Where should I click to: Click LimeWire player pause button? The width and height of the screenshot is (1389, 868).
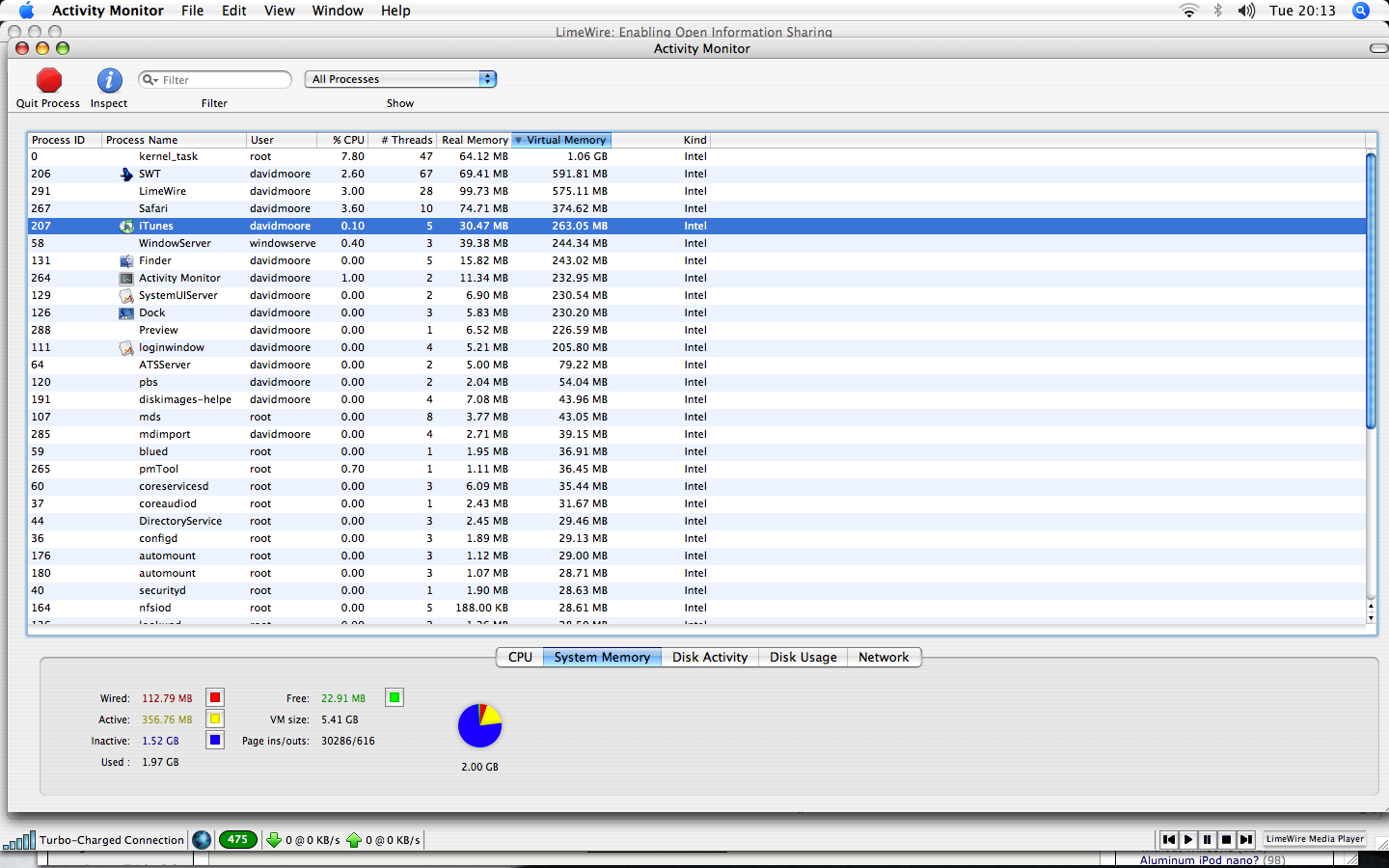point(1207,840)
